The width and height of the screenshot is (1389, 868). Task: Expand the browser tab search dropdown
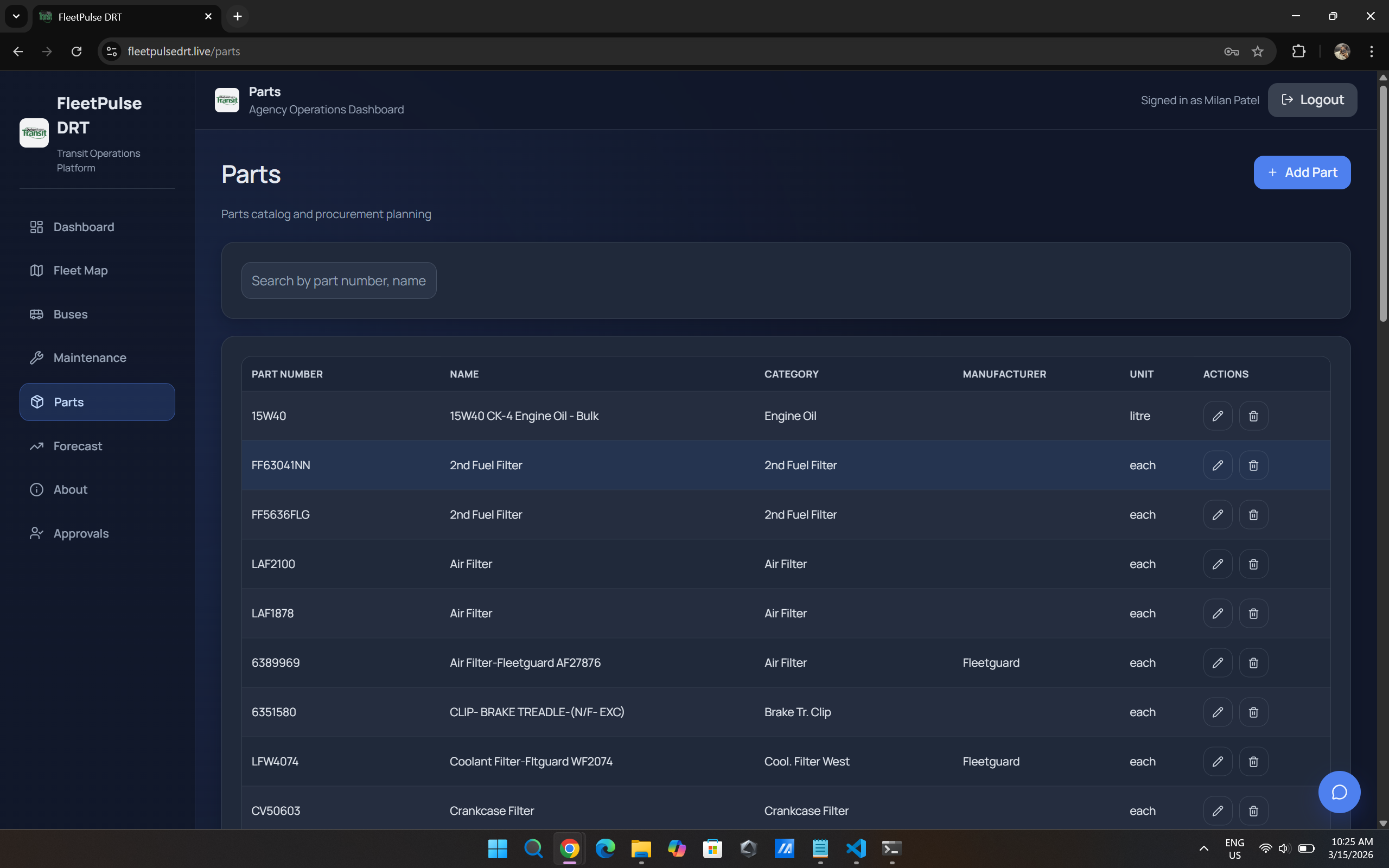pyautogui.click(x=16, y=16)
